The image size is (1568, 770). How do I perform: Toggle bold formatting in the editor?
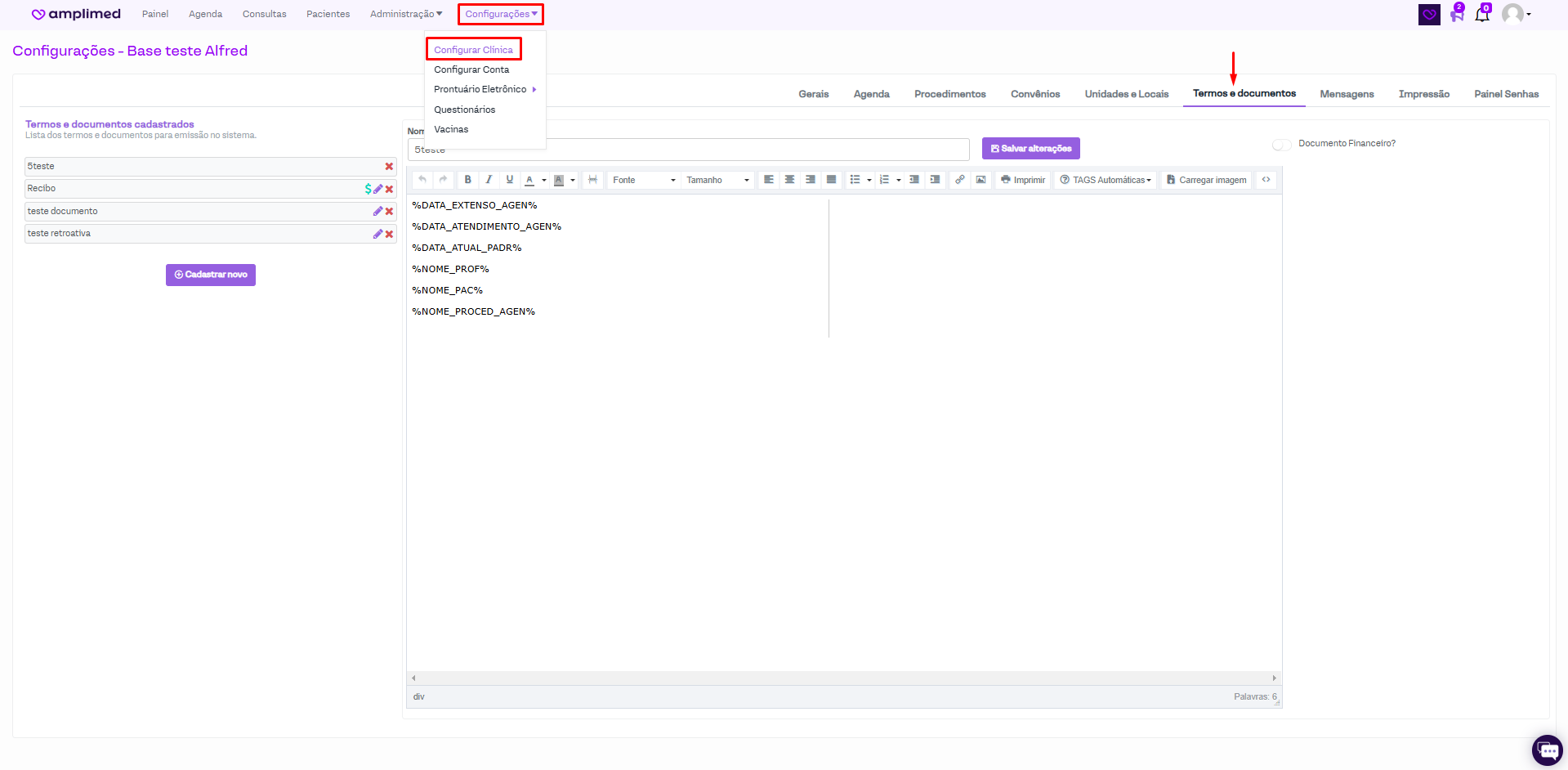pyautogui.click(x=467, y=180)
